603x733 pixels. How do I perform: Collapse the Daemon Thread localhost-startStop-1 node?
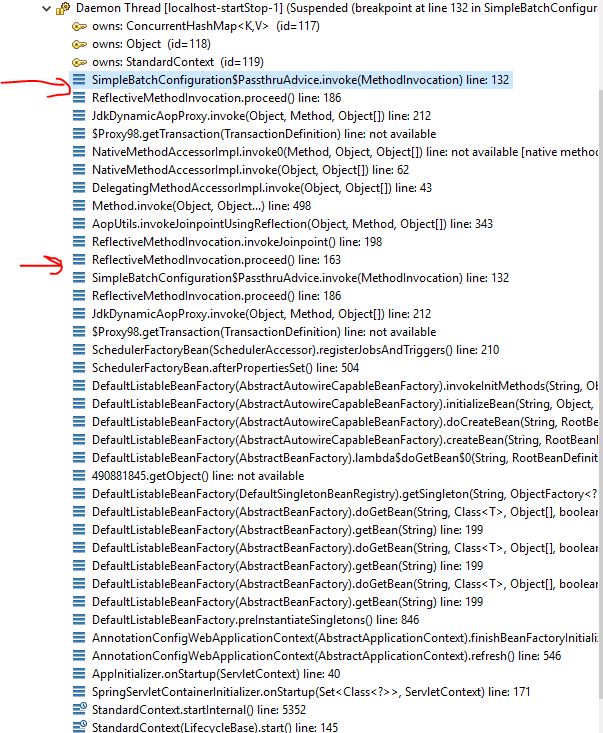pos(46,8)
